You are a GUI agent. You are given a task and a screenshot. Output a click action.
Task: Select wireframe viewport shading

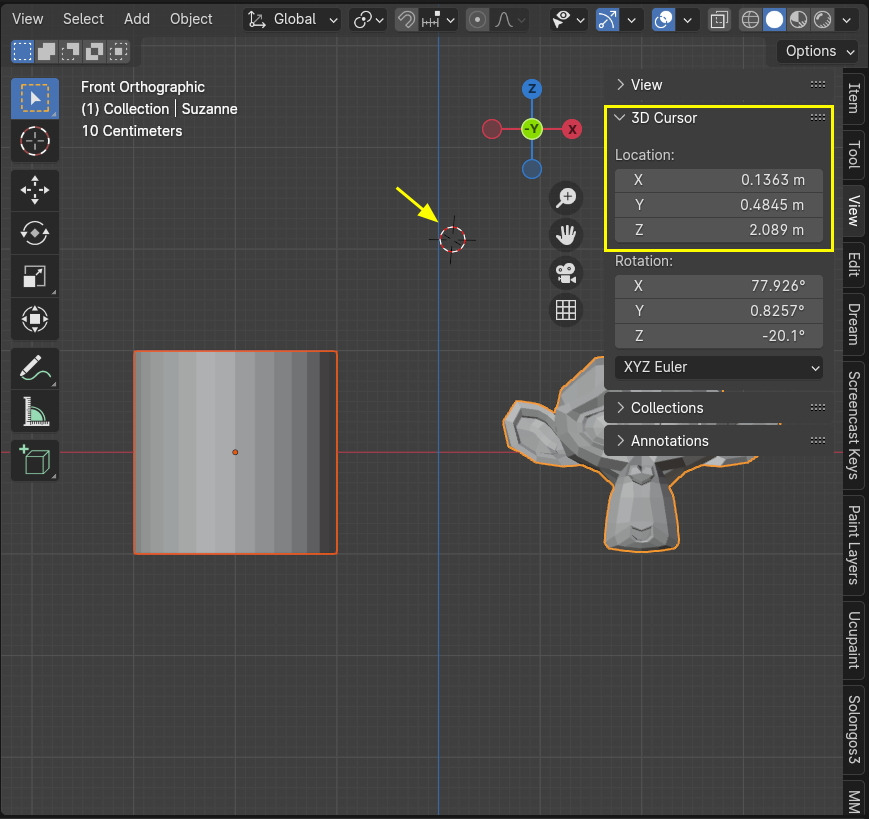click(x=750, y=20)
